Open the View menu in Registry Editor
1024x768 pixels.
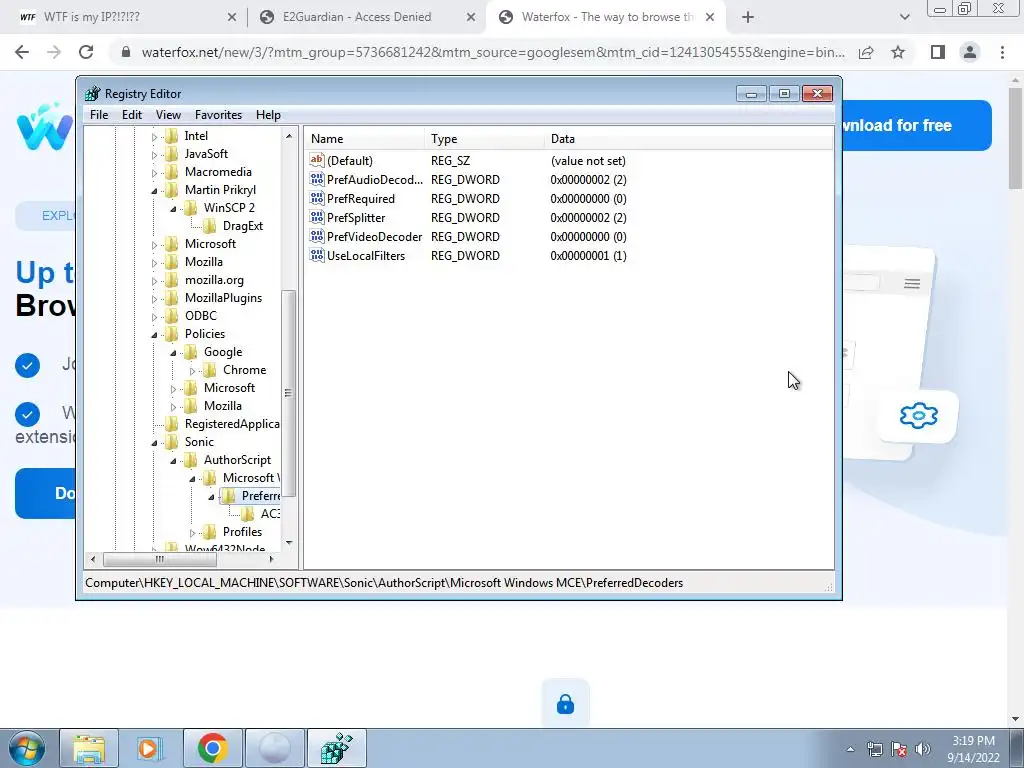click(x=168, y=115)
